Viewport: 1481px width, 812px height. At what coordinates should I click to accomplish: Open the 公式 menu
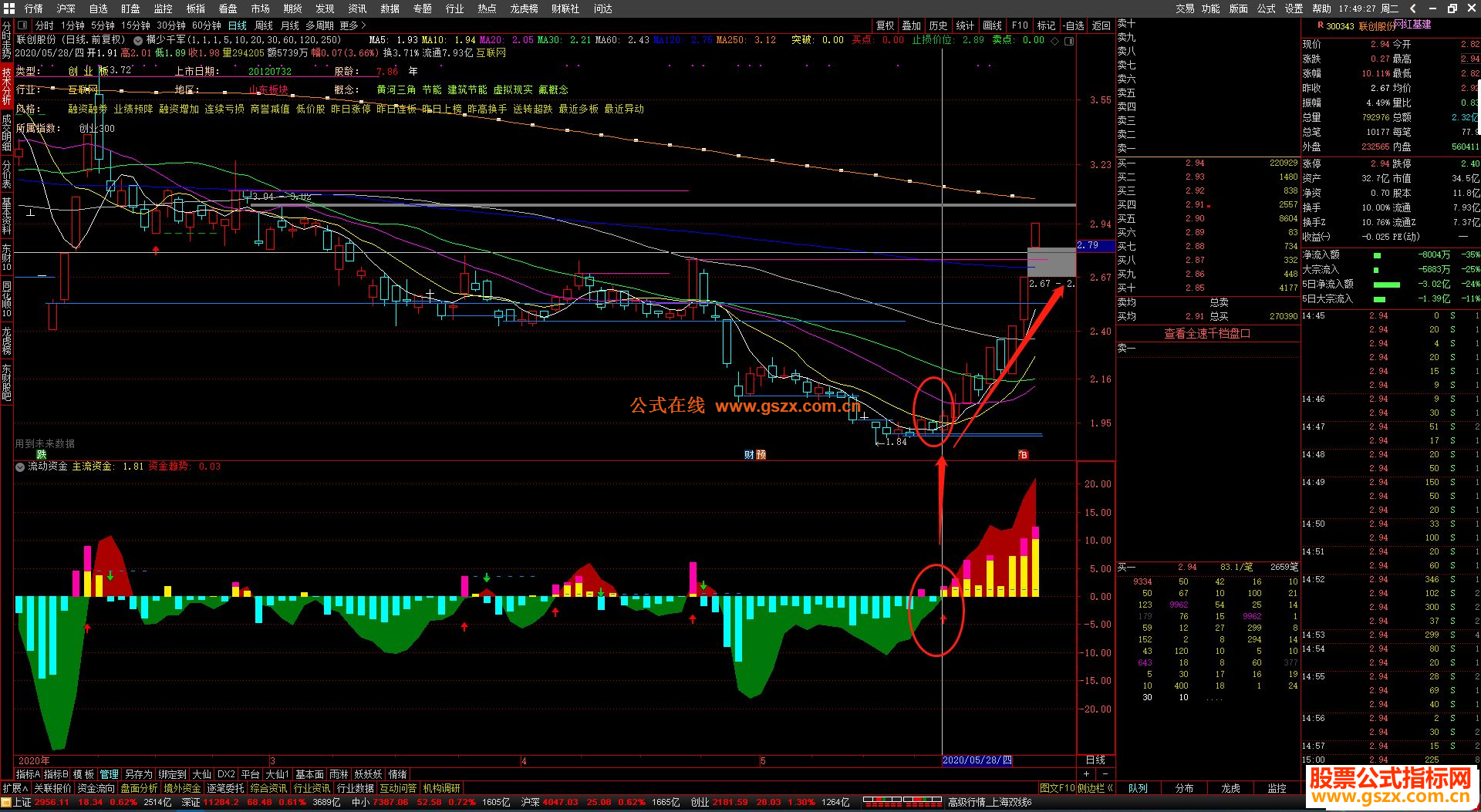tap(1266, 8)
